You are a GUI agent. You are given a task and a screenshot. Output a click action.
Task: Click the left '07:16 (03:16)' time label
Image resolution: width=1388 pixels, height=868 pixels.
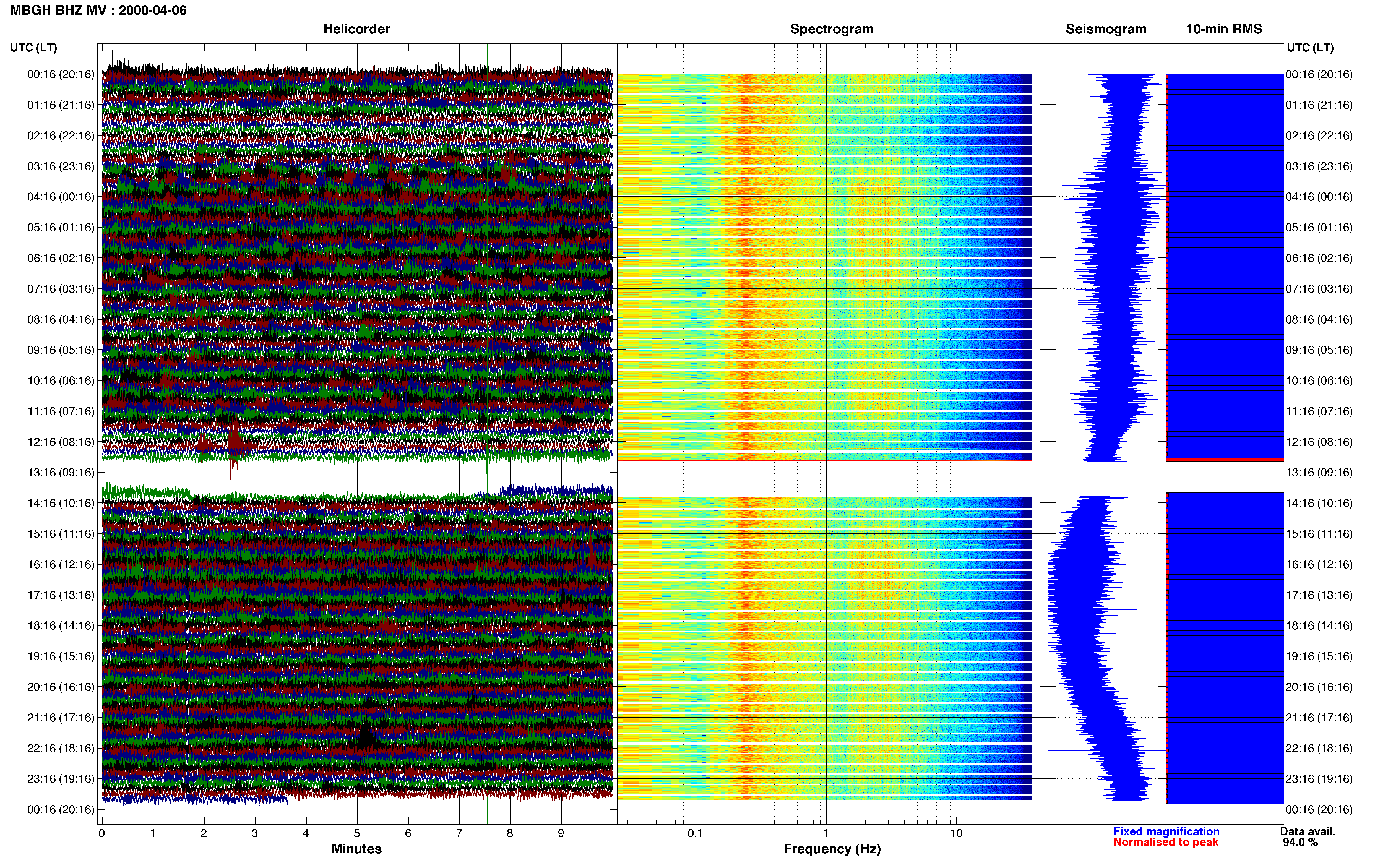(61, 289)
